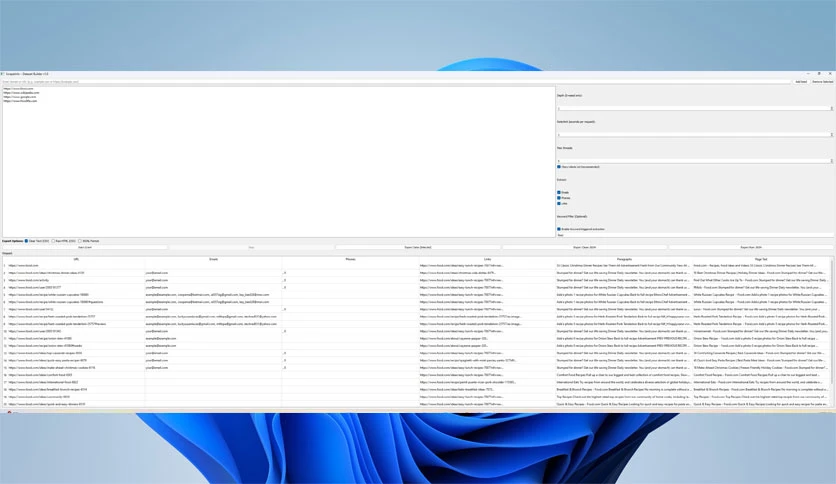
Task: Click the Add Seed button
Action: point(801,82)
